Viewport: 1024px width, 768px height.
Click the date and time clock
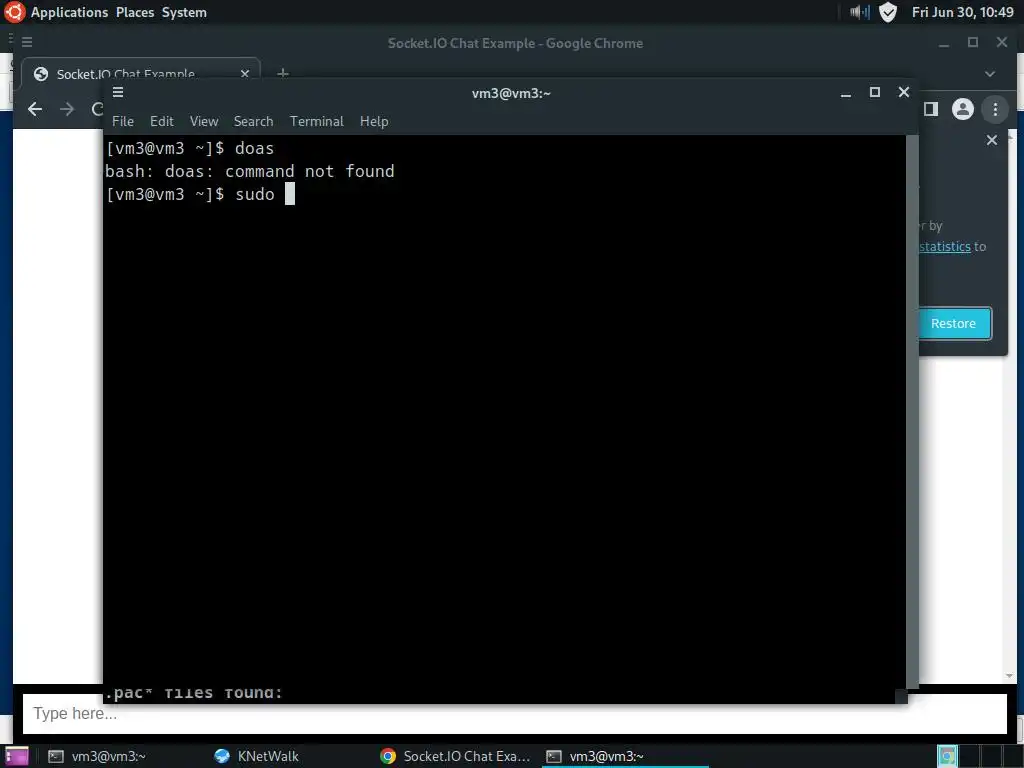(x=963, y=12)
